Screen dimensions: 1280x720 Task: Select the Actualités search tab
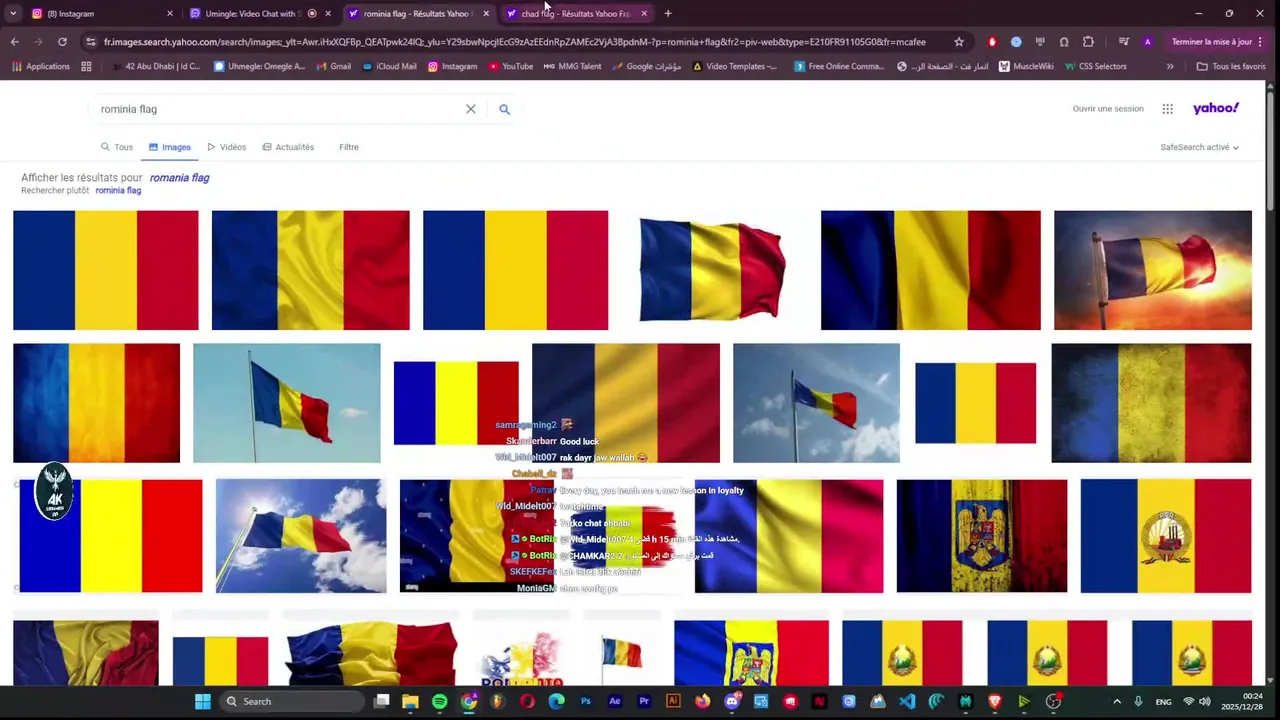288,147
